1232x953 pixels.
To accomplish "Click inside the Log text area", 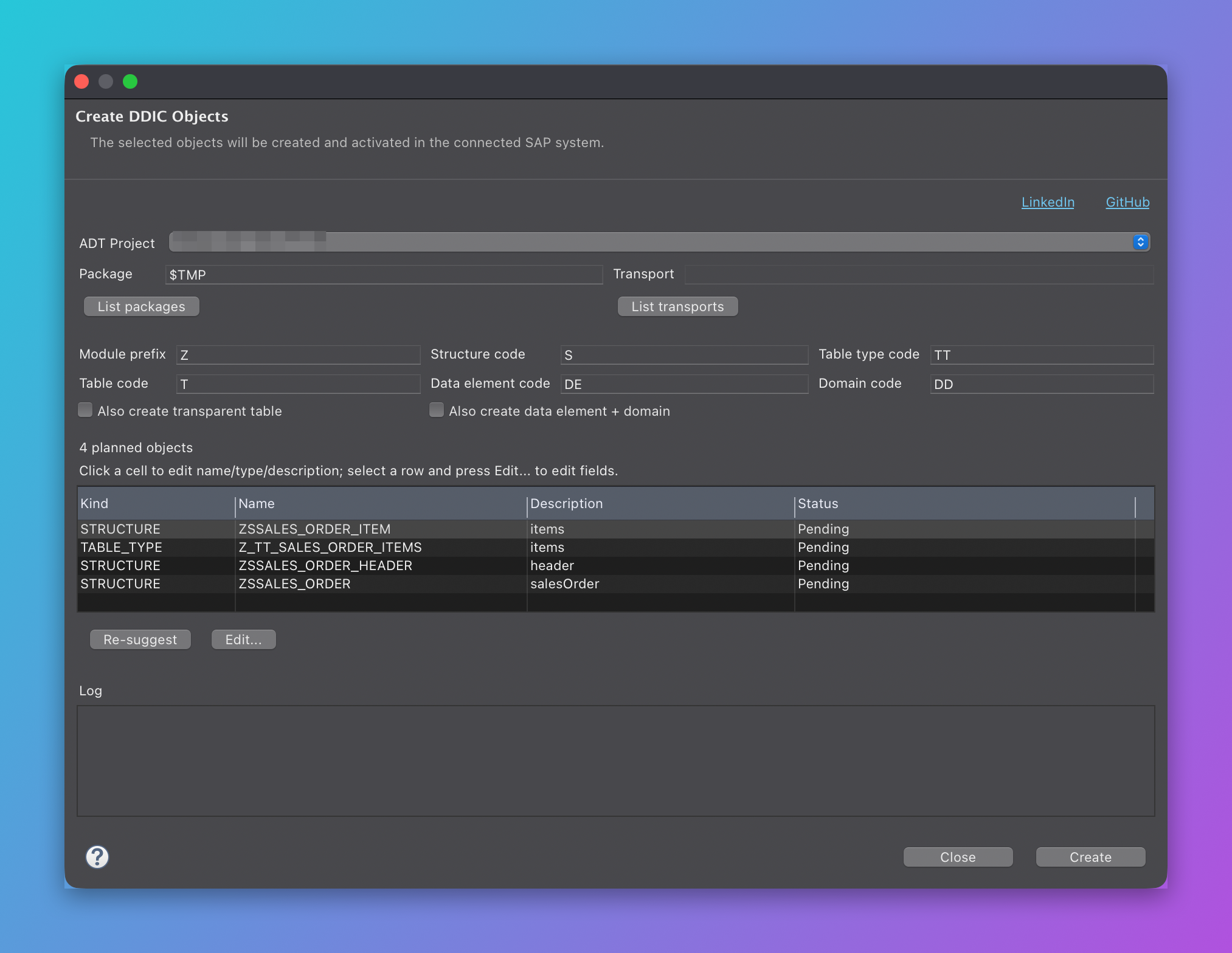I will click(615, 761).
